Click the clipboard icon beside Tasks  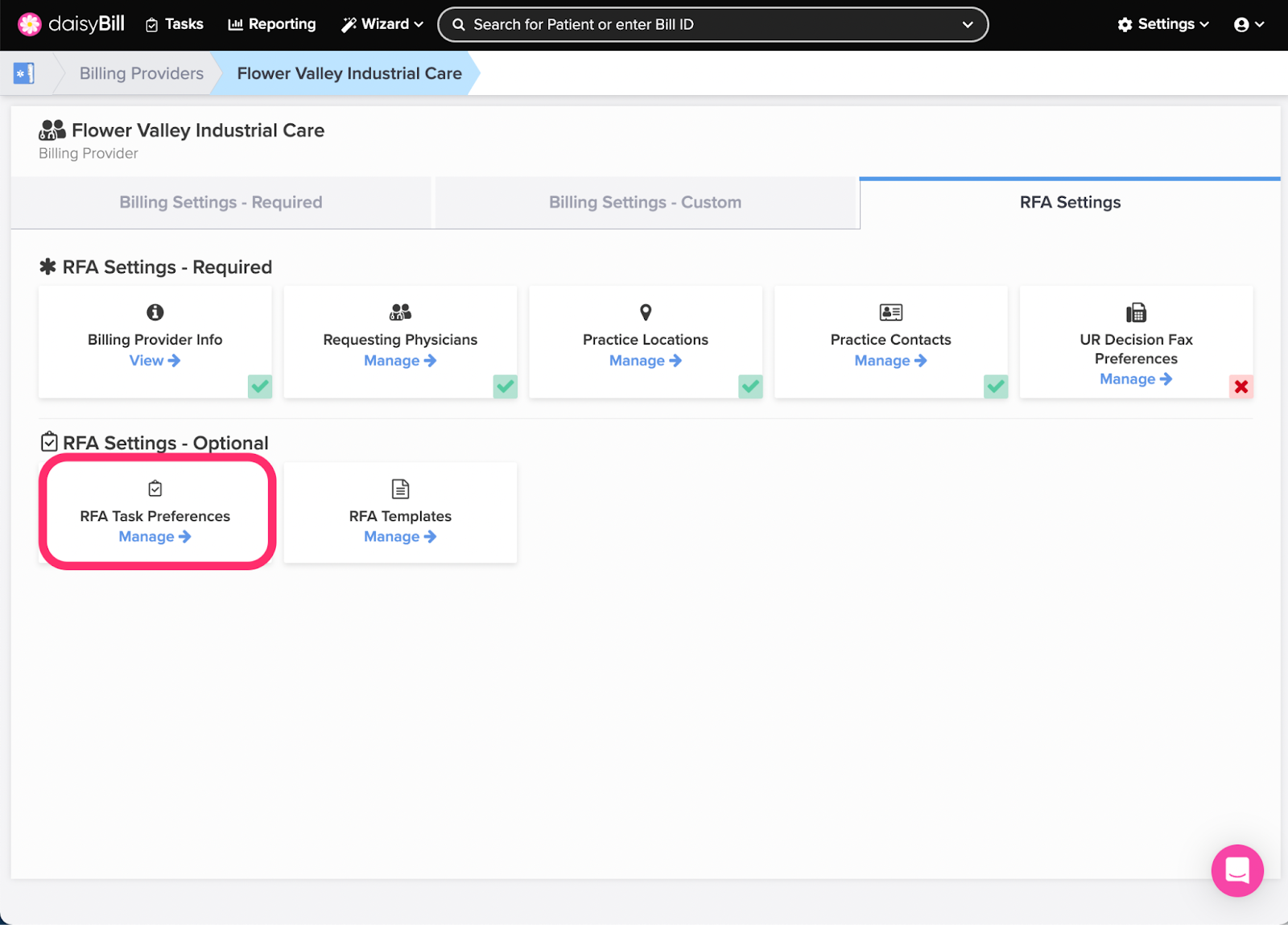(151, 25)
